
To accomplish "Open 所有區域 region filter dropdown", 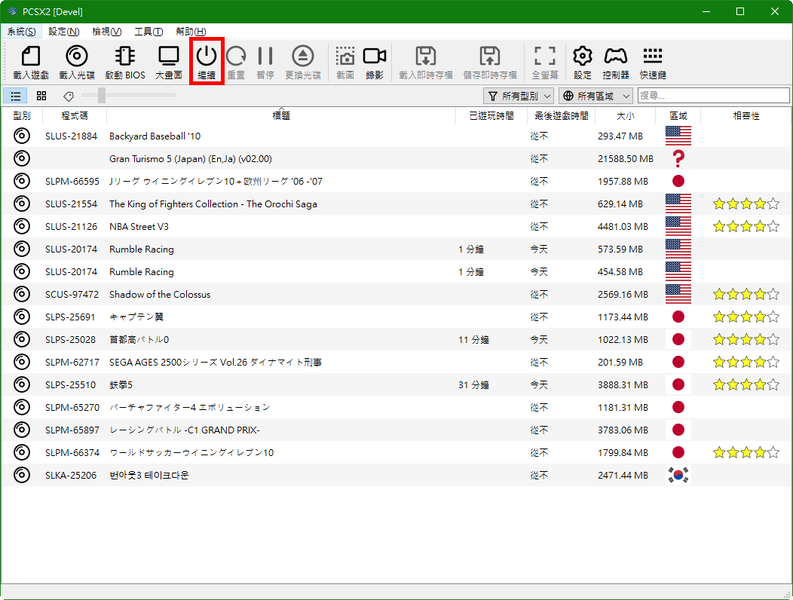I will click(595, 96).
